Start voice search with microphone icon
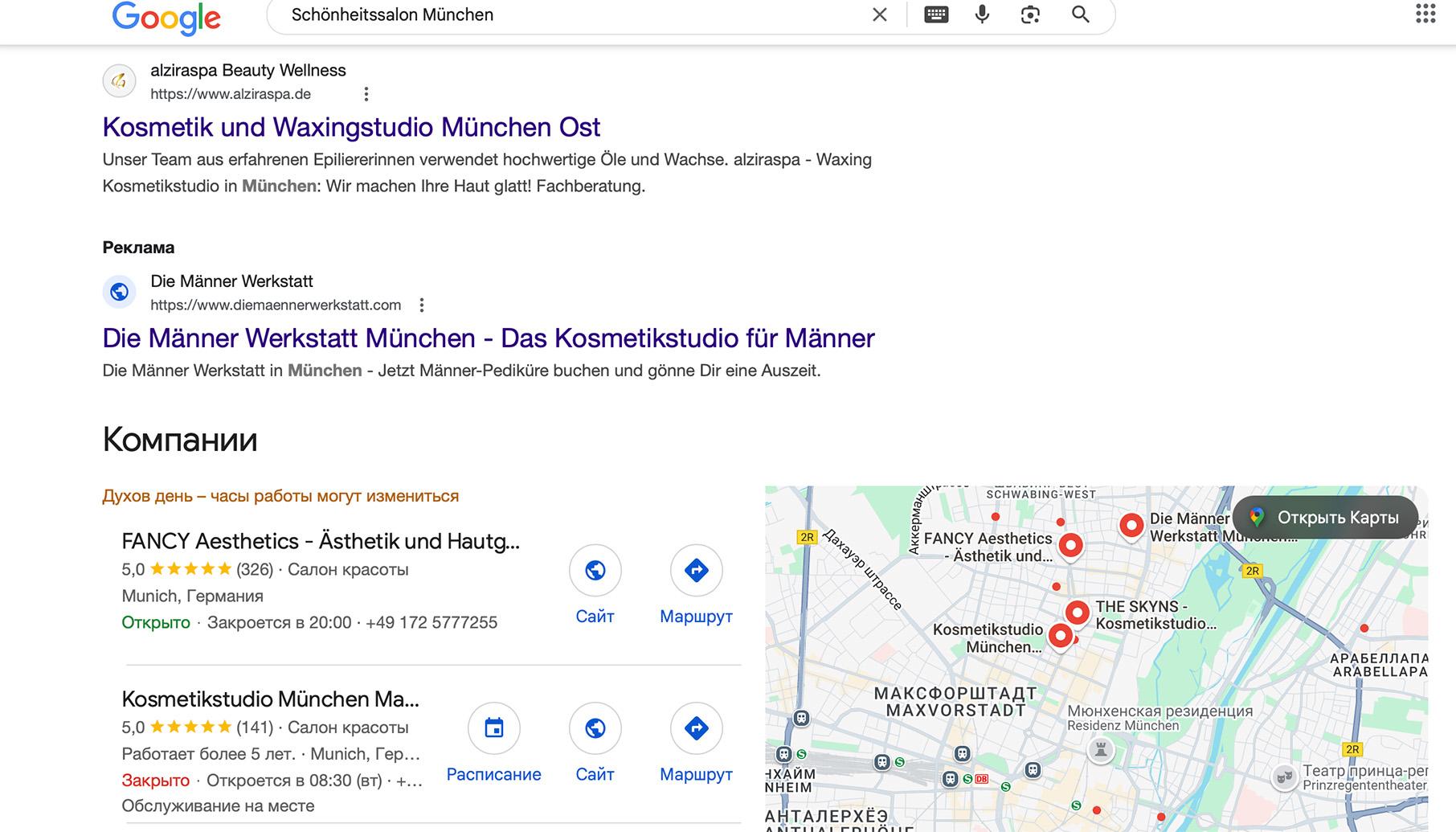Image resolution: width=1456 pixels, height=832 pixels. click(x=982, y=14)
